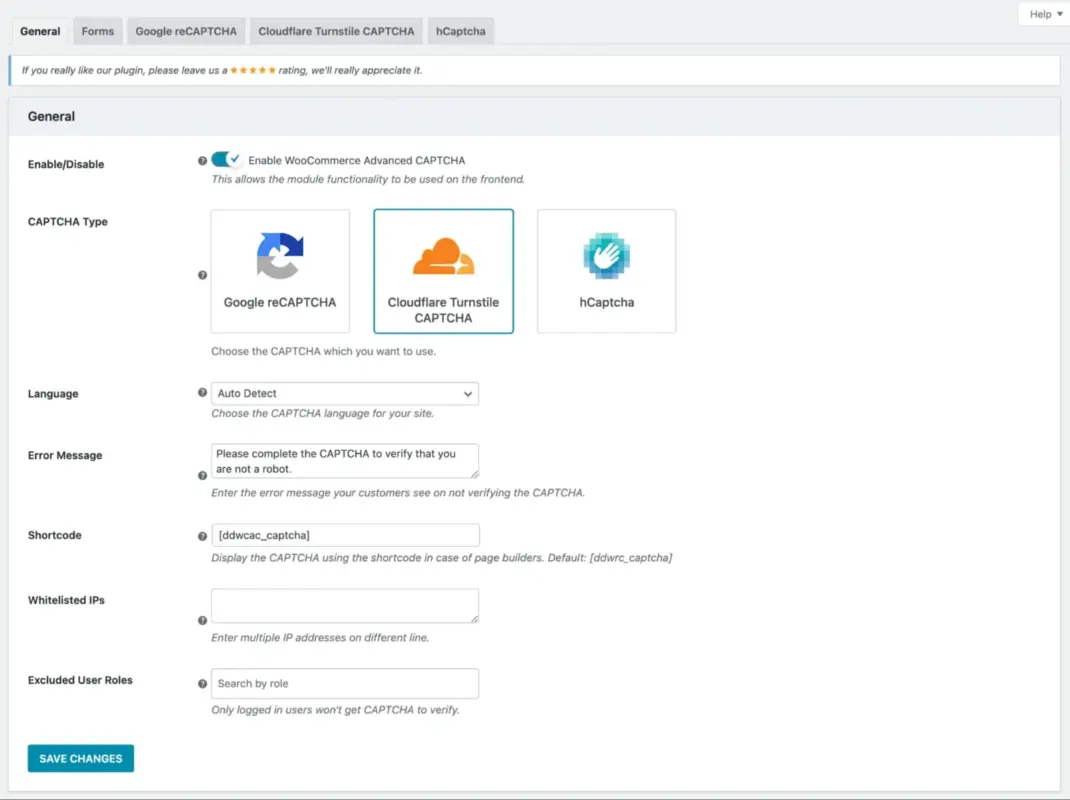Open the Language Auto Detect dropdown
The height and width of the screenshot is (800, 1070).
345,394
